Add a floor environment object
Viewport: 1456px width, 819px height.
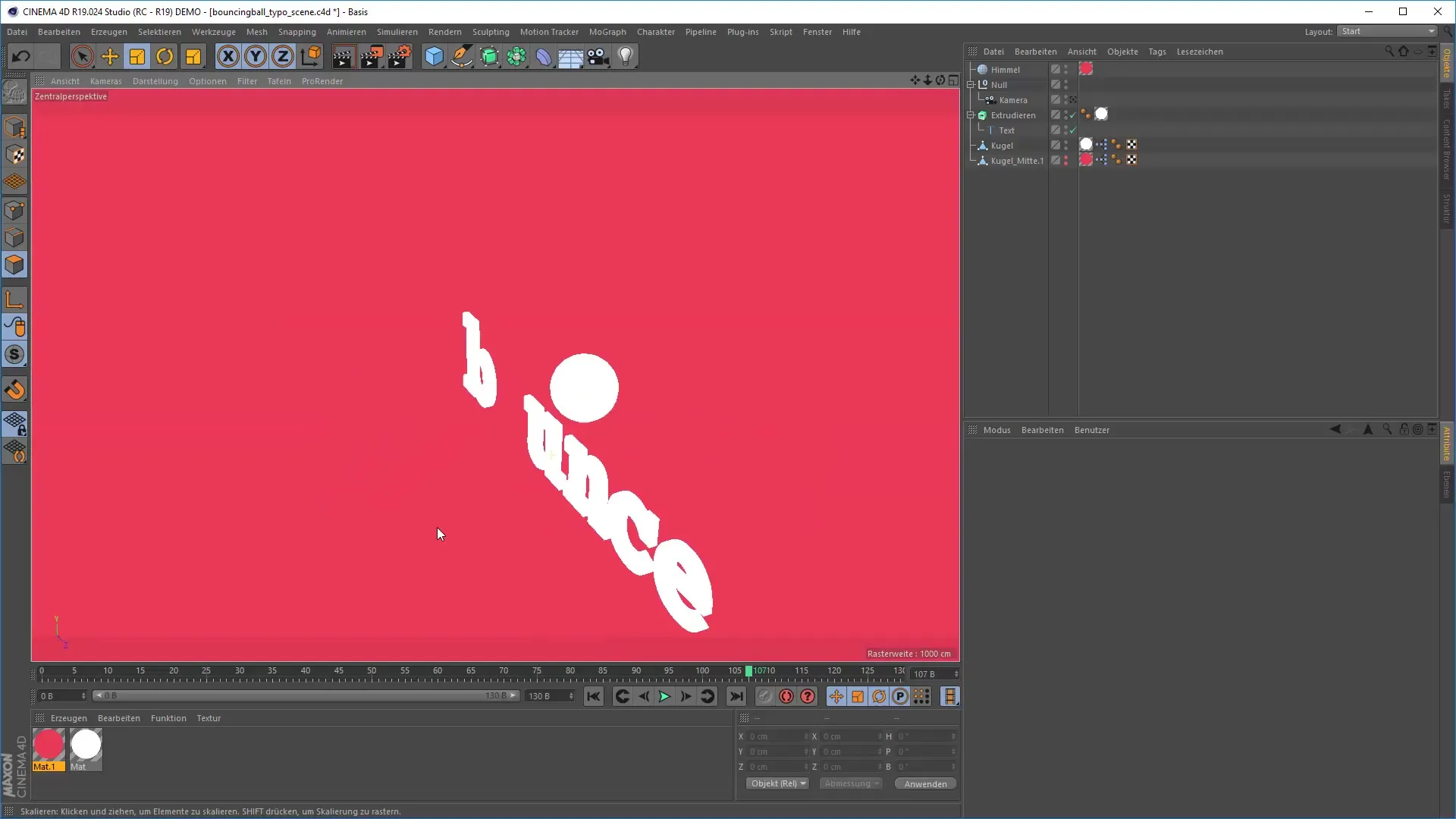(x=571, y=56)
